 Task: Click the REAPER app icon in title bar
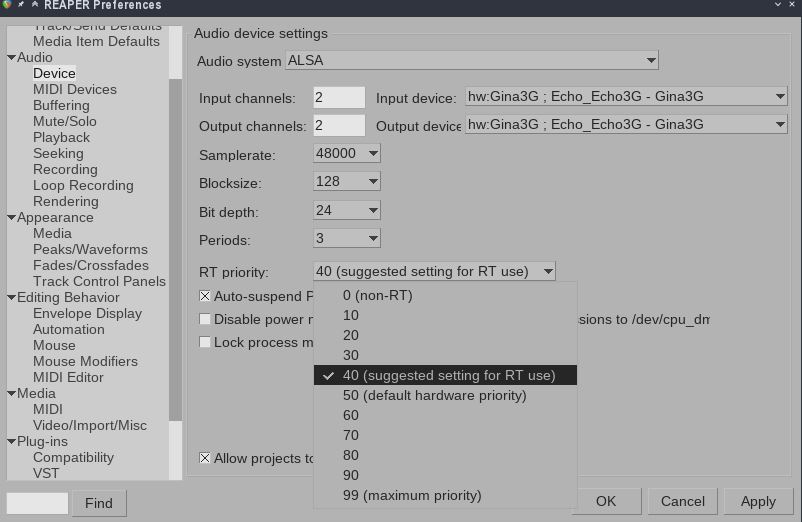(x=7, y=5)
